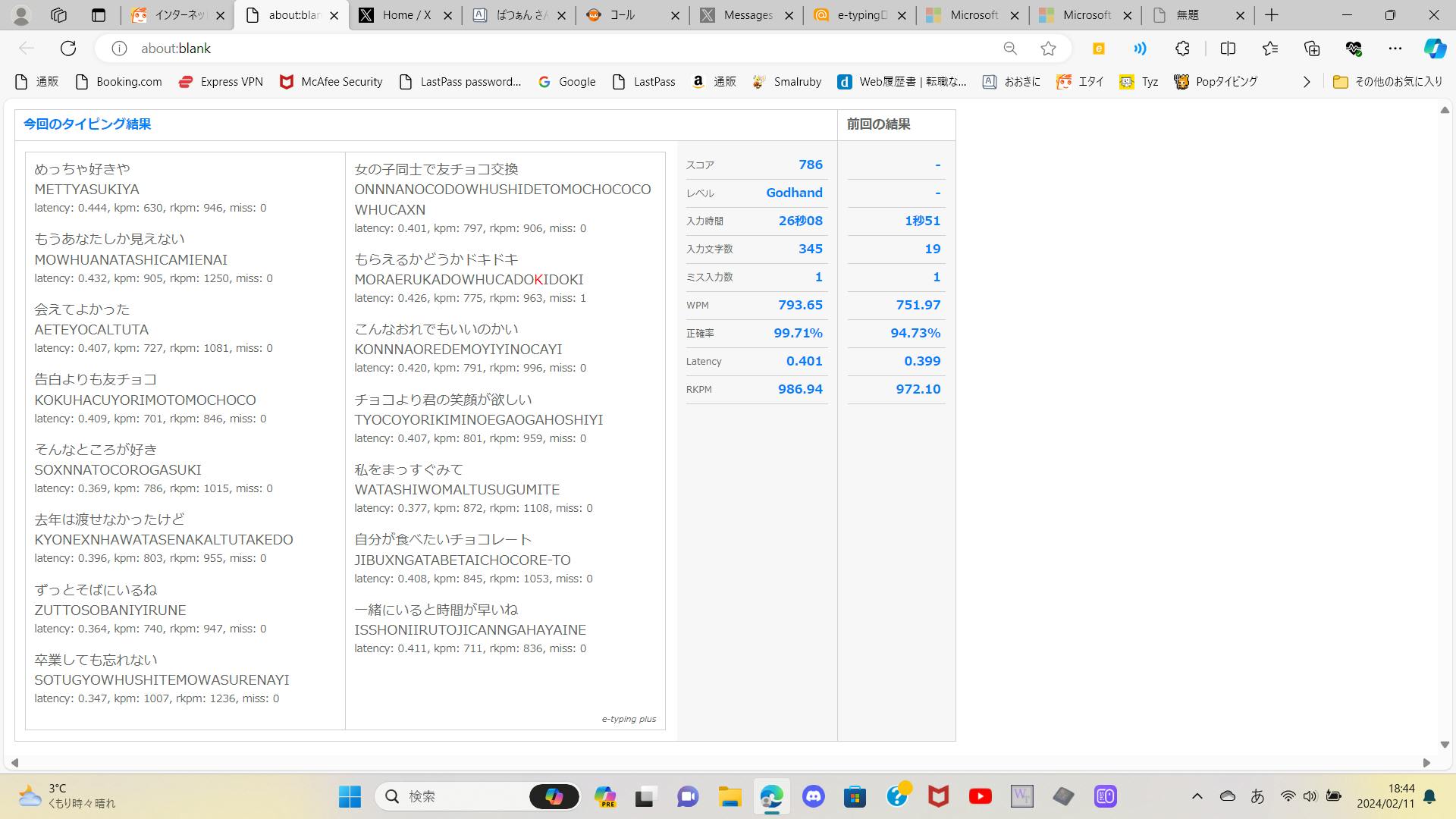This screenshot has width=1456, height=819.
Task: Open the Collections icon in the toolbar
Action: [1312, 49]
